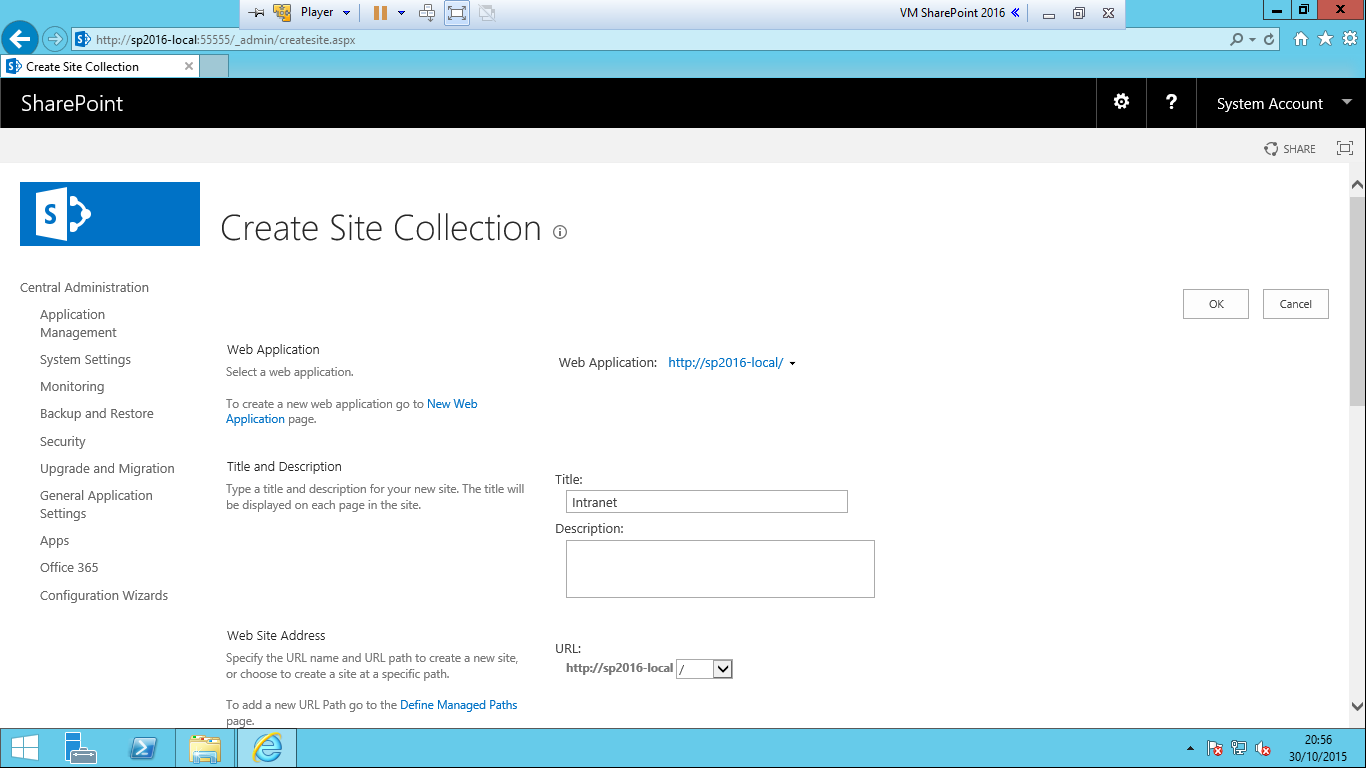1366x768 pixels.
Task: Click the Description text area
Action: tap(720, 569)
